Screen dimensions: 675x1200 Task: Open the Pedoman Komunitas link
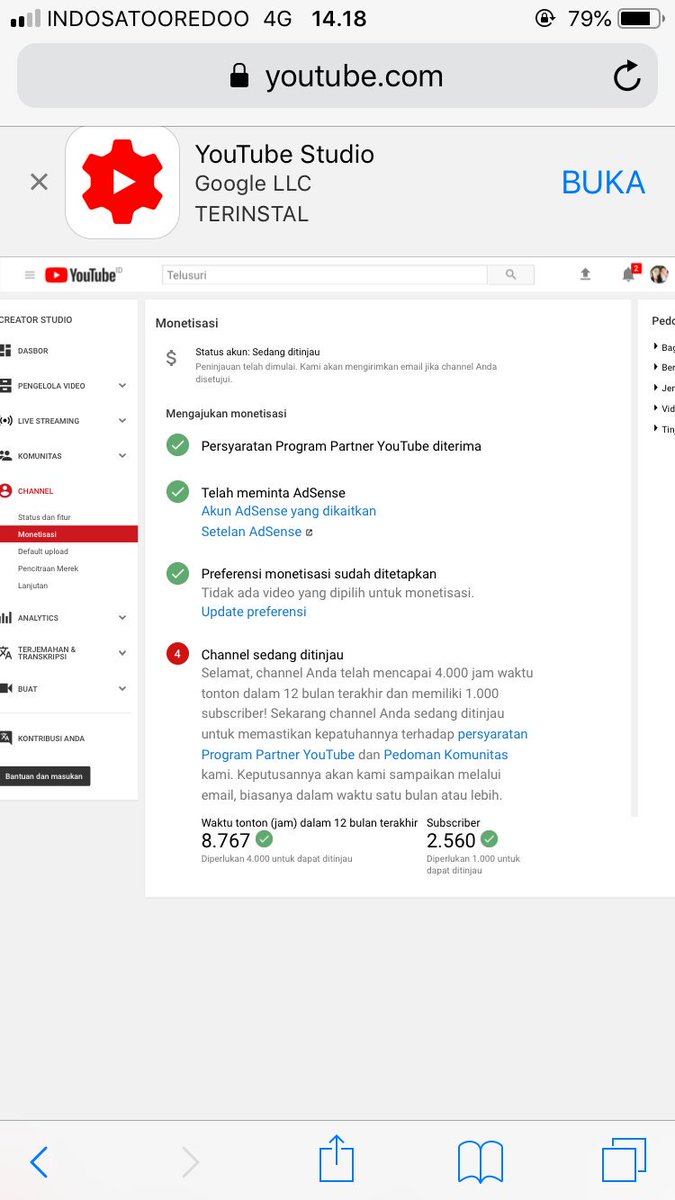pos(446,755)
